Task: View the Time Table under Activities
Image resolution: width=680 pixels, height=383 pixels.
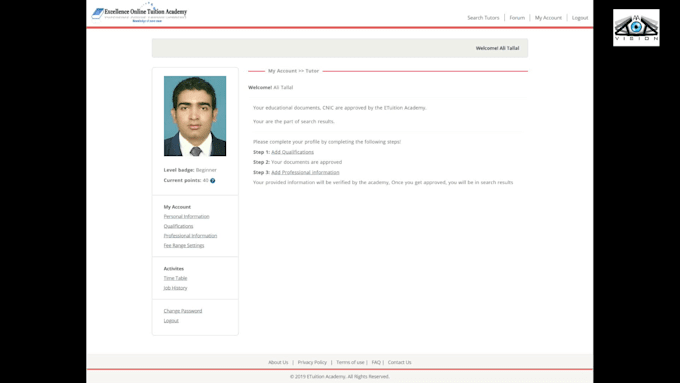Action: (175, 278)
